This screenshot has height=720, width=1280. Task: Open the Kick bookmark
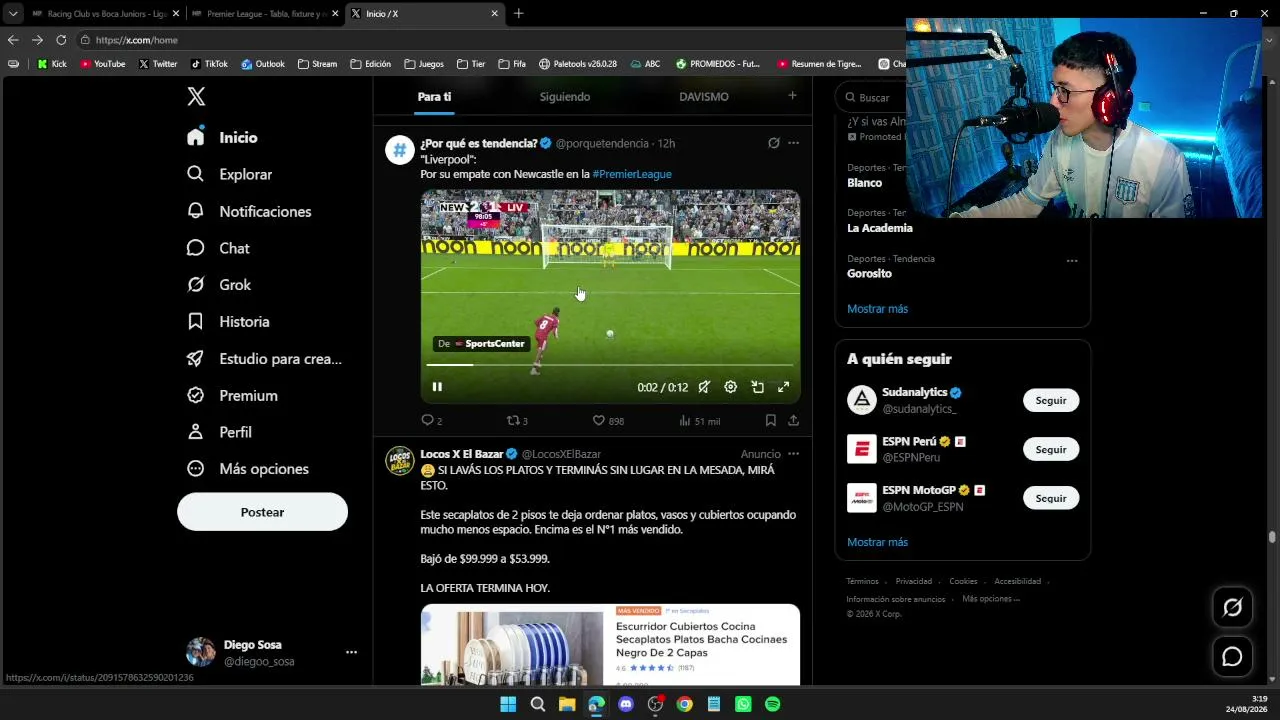click(x=52, y=64)
